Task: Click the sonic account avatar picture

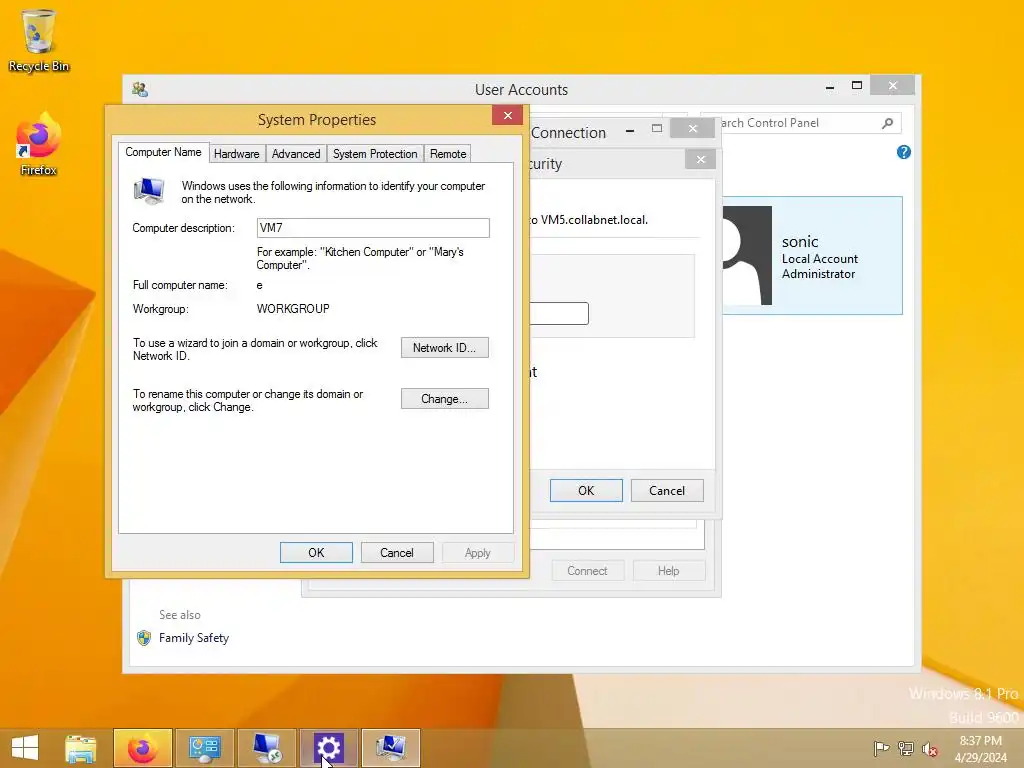Action: pyautogui.click(x=747, y=255)
